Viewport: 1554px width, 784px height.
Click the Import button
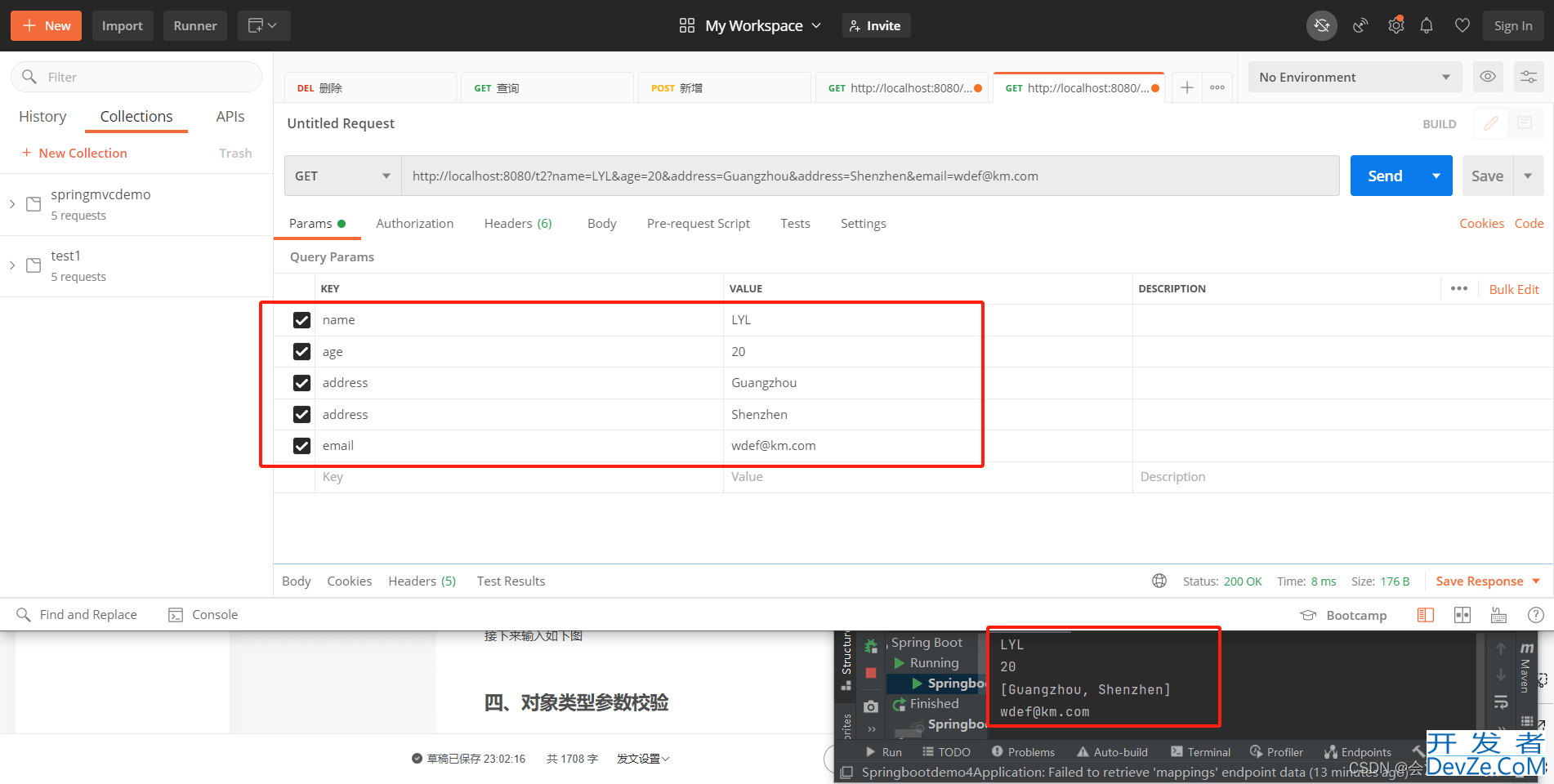[123, 26]
